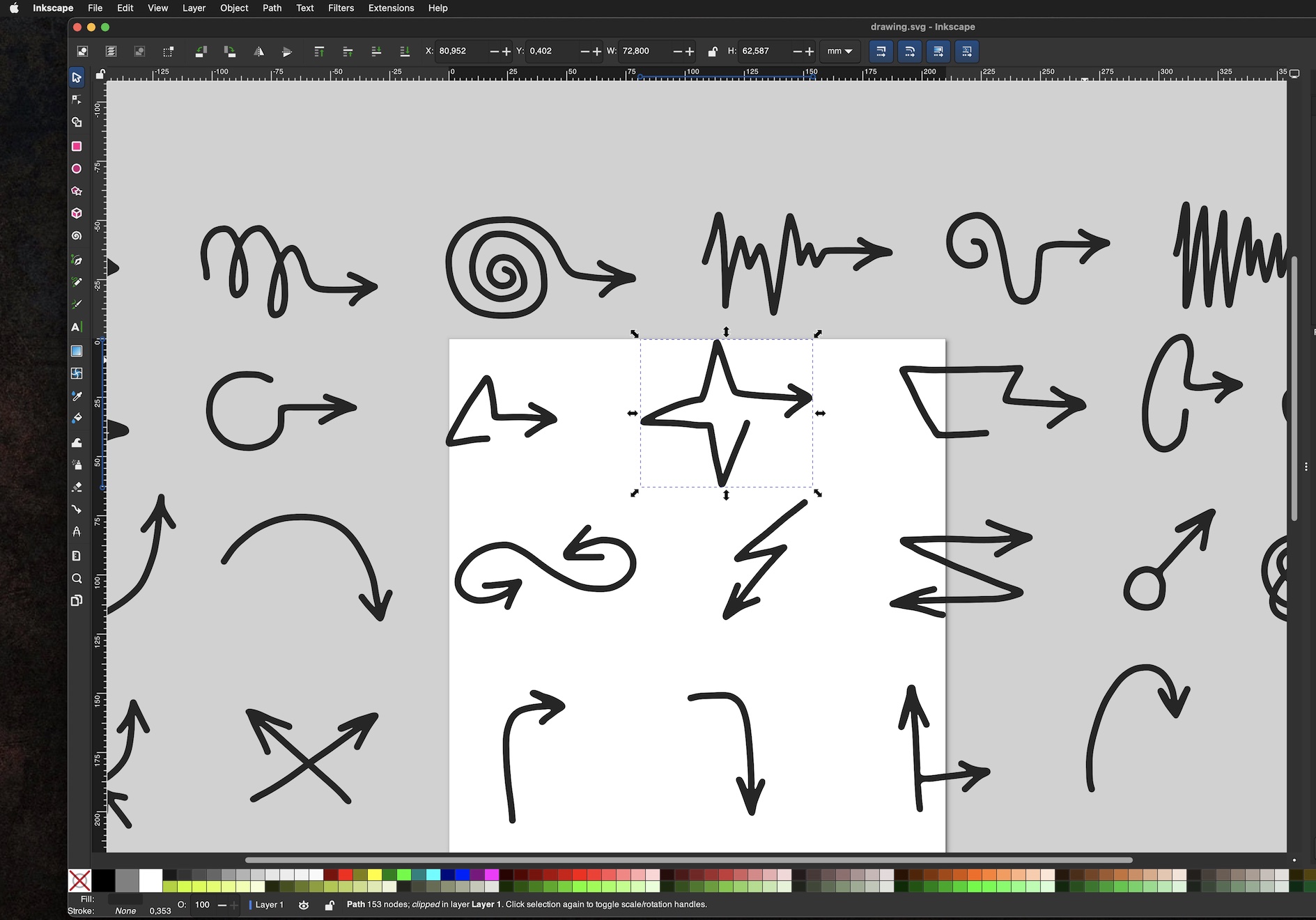Select the Rectangle tool

tap(77, 146)
